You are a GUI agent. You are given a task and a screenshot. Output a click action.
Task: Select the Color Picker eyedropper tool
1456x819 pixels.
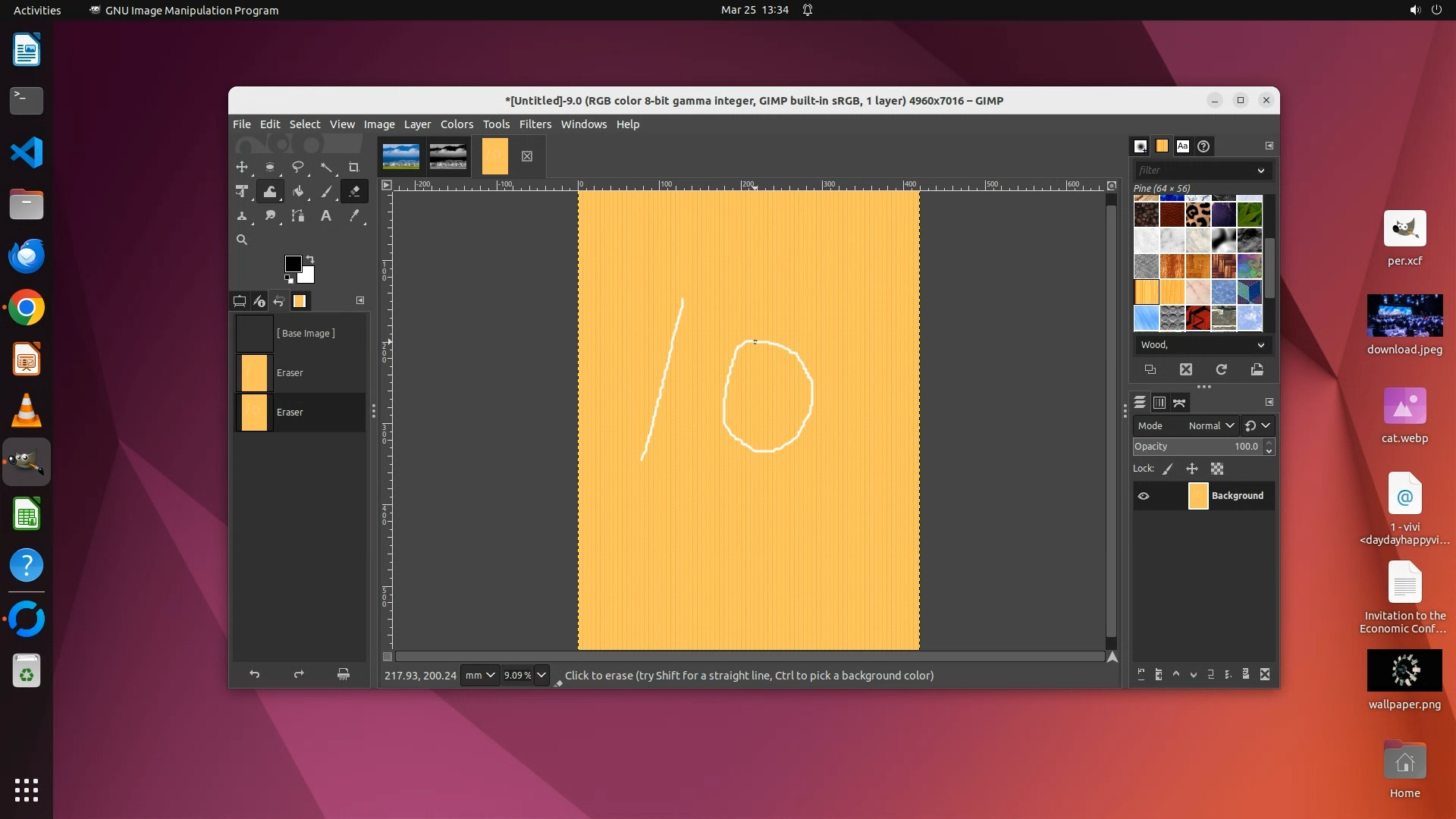click(x=354, y=216)
